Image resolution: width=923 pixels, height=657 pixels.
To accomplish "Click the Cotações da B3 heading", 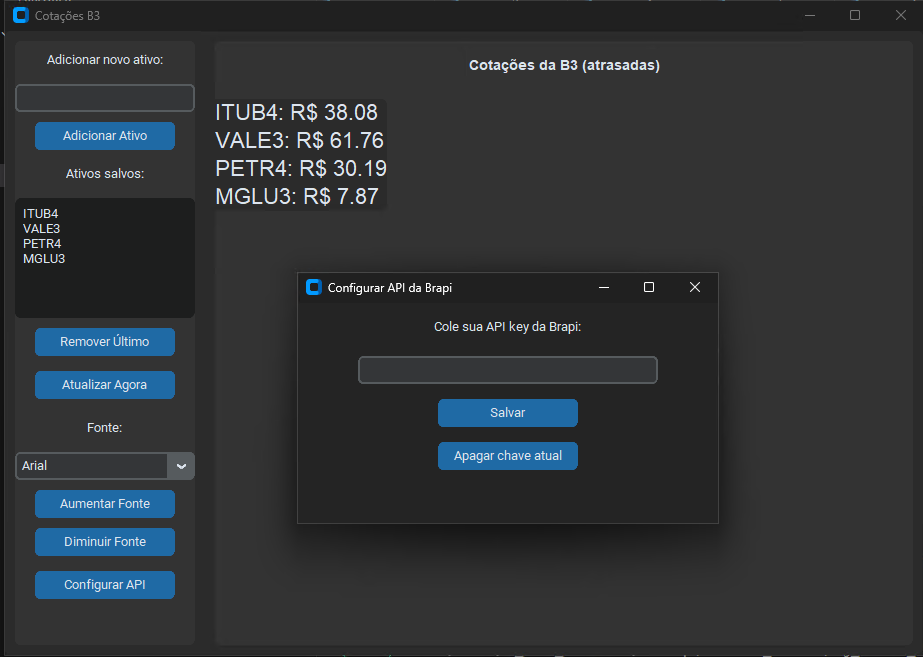I will pyautogui.click(x=564, y=65).
